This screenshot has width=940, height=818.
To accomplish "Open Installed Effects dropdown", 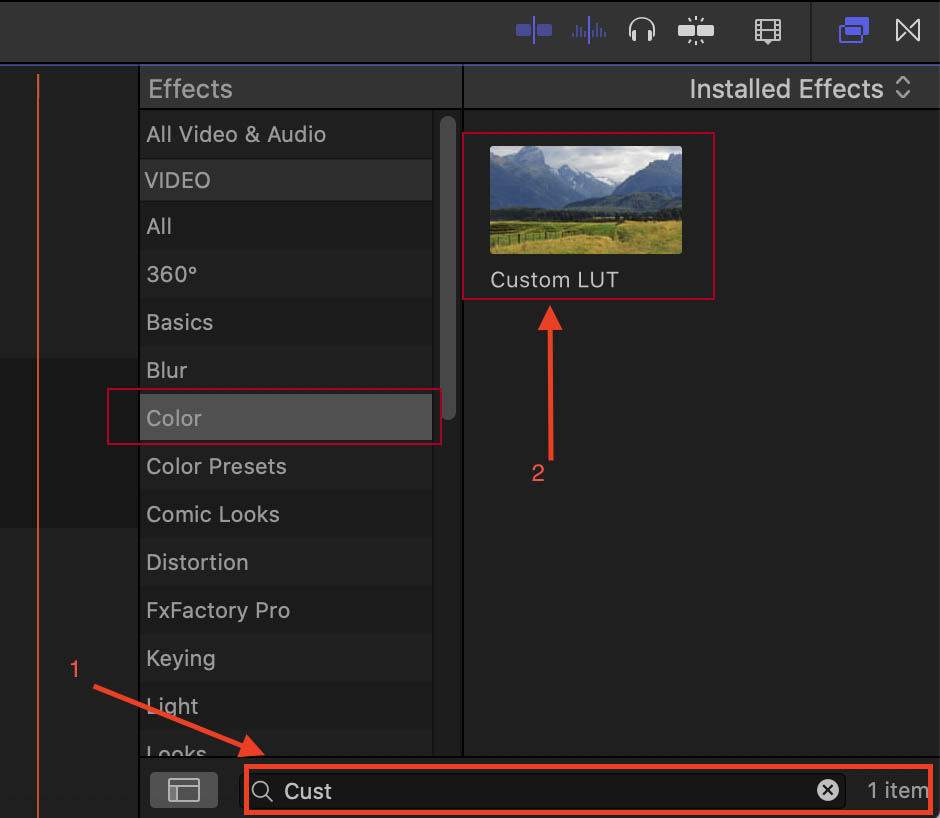I will coord(800,89).
